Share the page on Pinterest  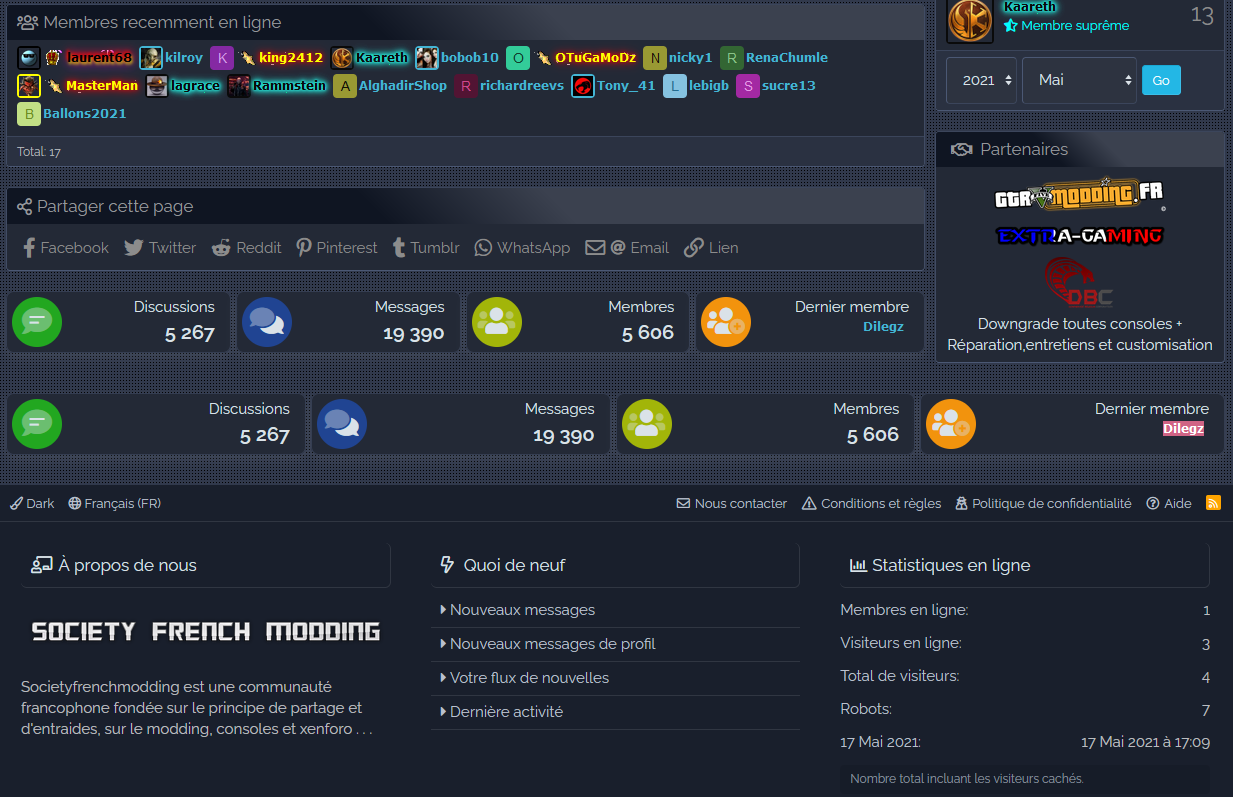[x=337, y=248]
